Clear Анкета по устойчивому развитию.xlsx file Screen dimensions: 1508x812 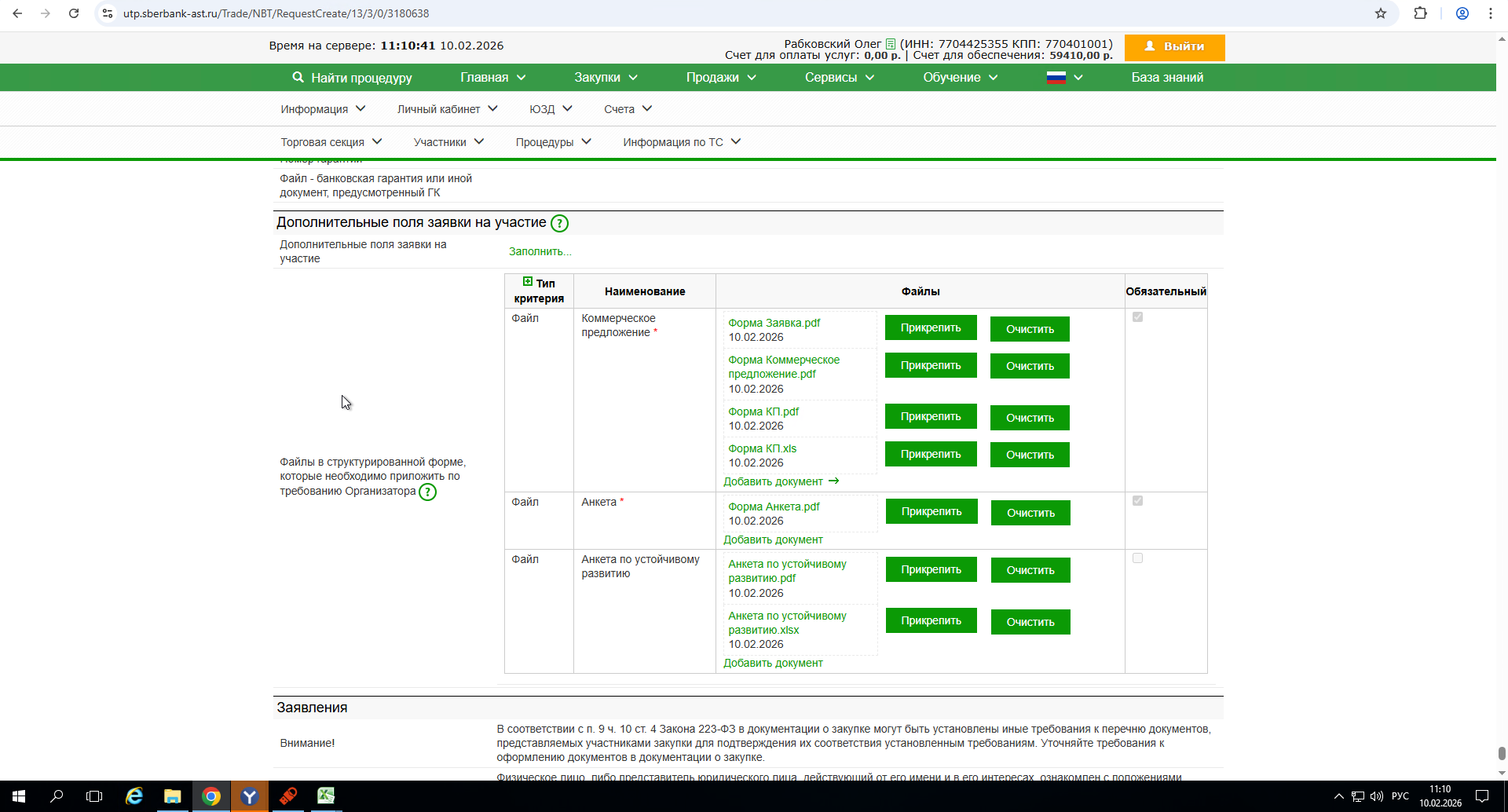1030,622
